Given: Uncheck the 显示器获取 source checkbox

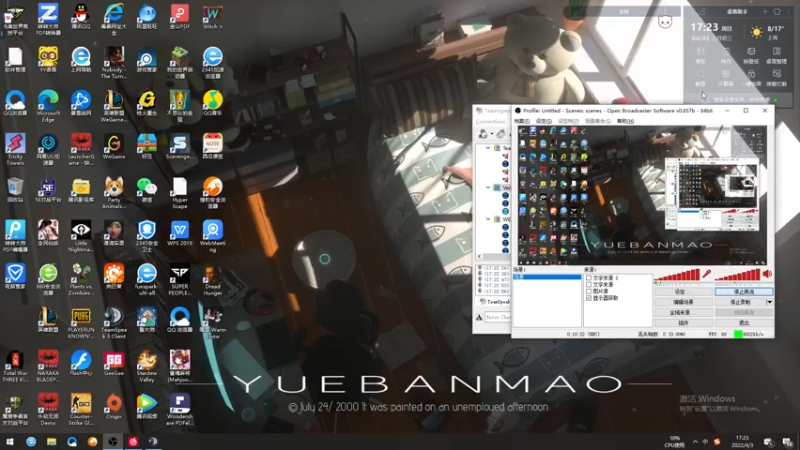Looking at the screenshot, I should pyautogui.click(x=589, y=298).
